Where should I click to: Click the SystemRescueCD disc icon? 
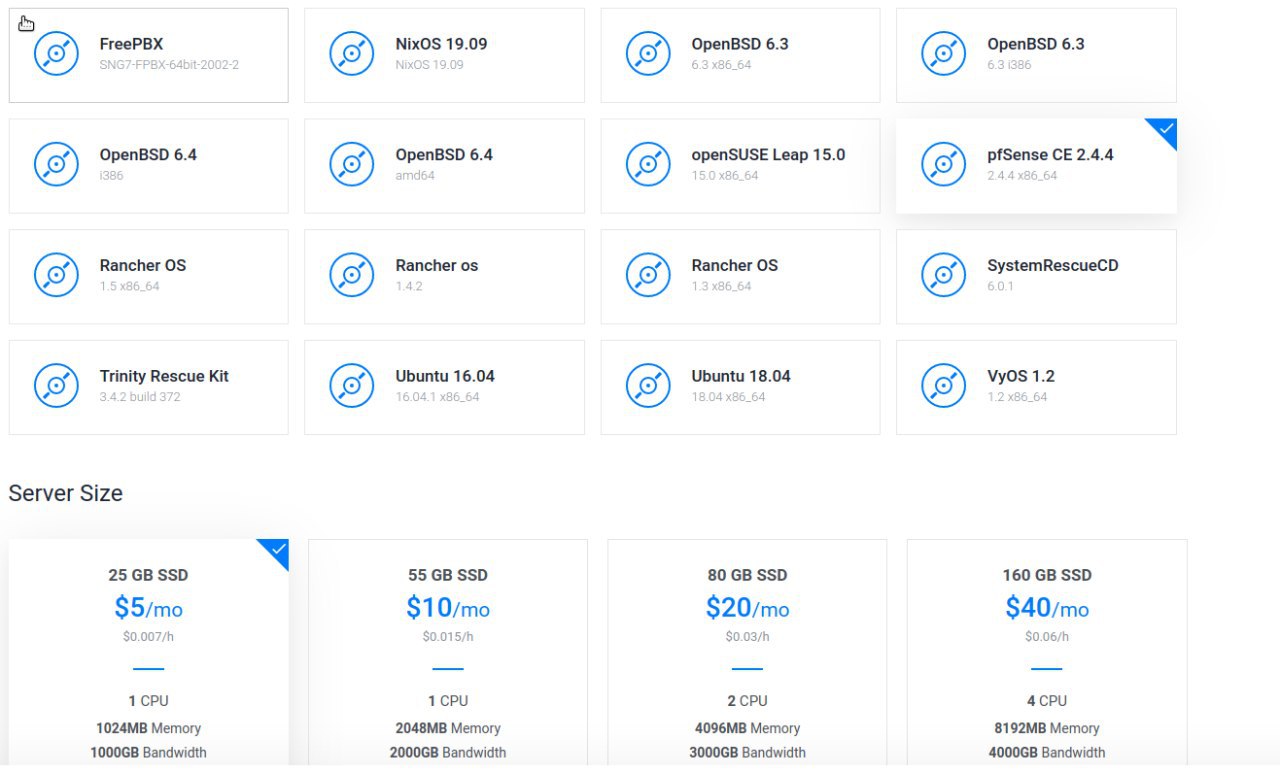coord(944,276)
